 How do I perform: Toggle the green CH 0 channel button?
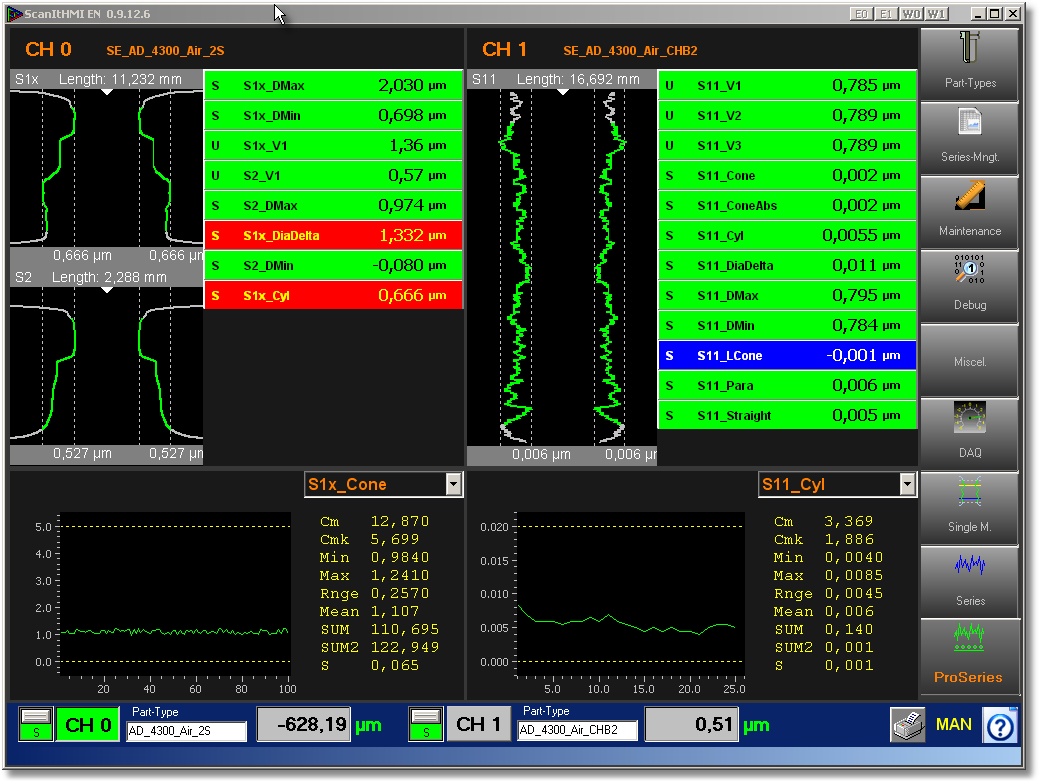point(88,725)
